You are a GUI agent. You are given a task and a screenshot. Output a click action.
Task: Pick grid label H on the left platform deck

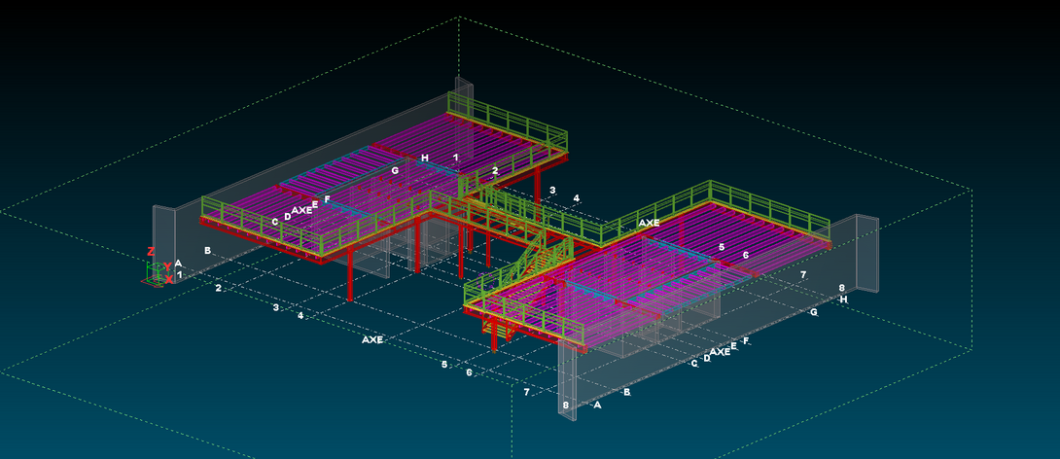(x=425, y=158)
